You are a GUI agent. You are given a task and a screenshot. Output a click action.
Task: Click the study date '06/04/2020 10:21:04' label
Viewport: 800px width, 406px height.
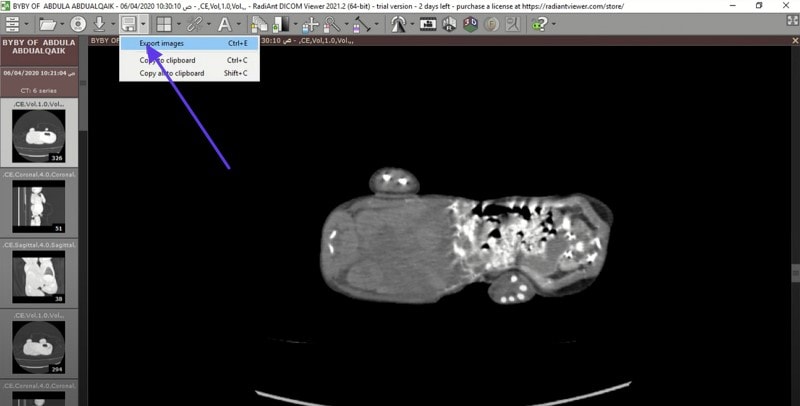(x=39, y=73)
